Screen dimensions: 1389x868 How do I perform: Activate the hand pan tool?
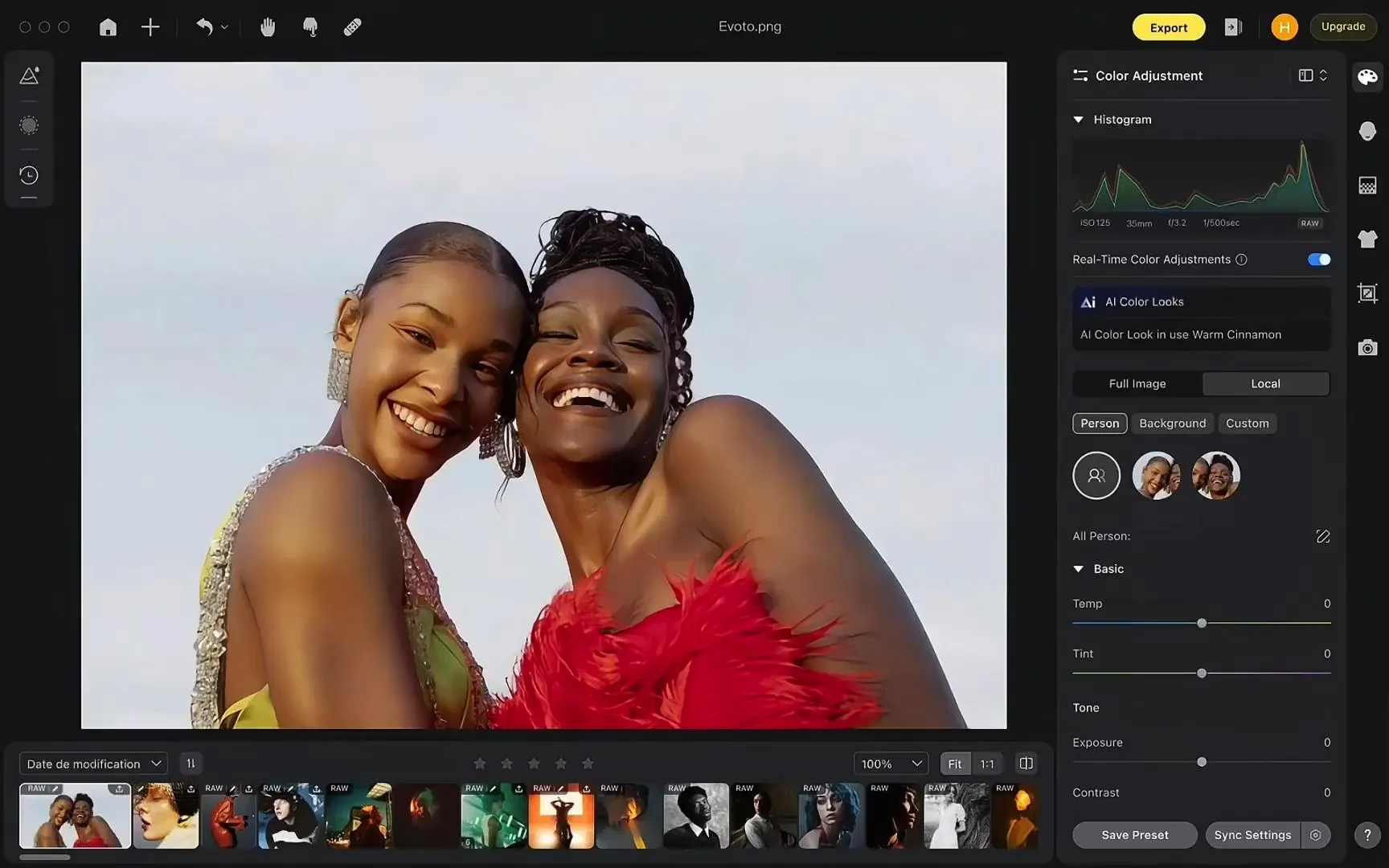tap(268, 27)
